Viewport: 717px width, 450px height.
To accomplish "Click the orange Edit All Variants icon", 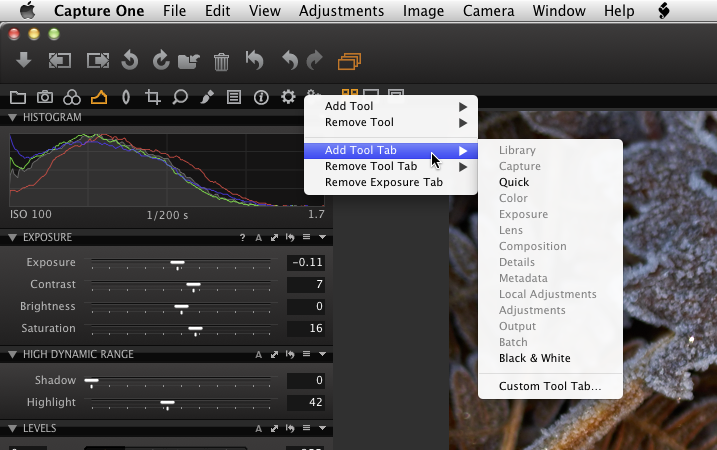I will pos(349,61).
